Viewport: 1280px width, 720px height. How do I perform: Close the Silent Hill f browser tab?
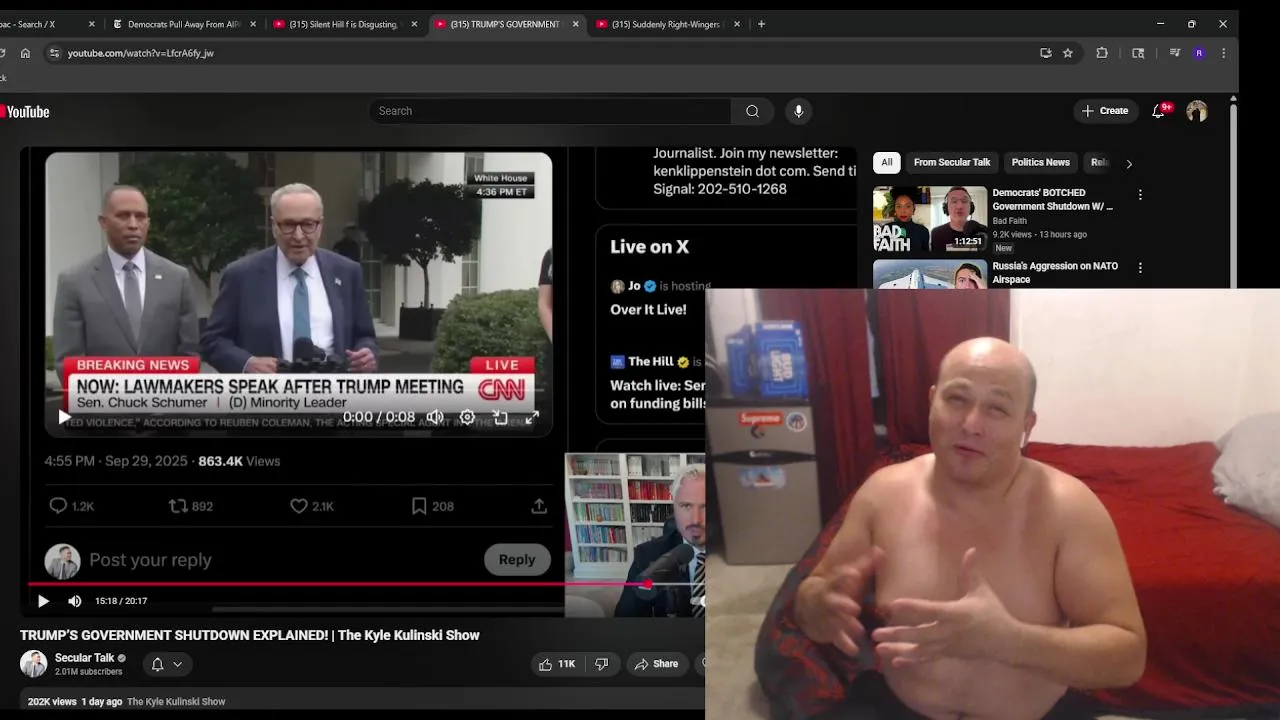point(414,24)
